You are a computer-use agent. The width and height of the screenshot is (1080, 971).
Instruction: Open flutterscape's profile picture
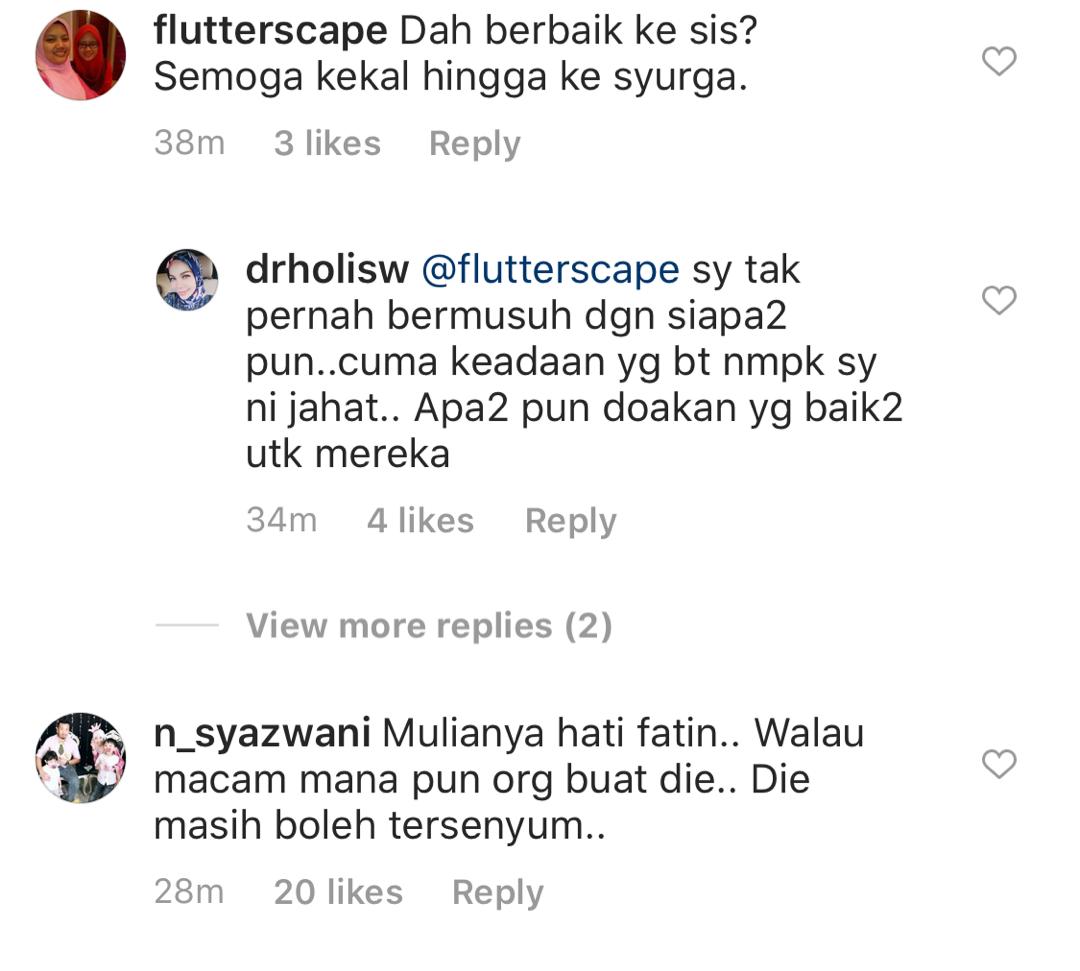81,55
